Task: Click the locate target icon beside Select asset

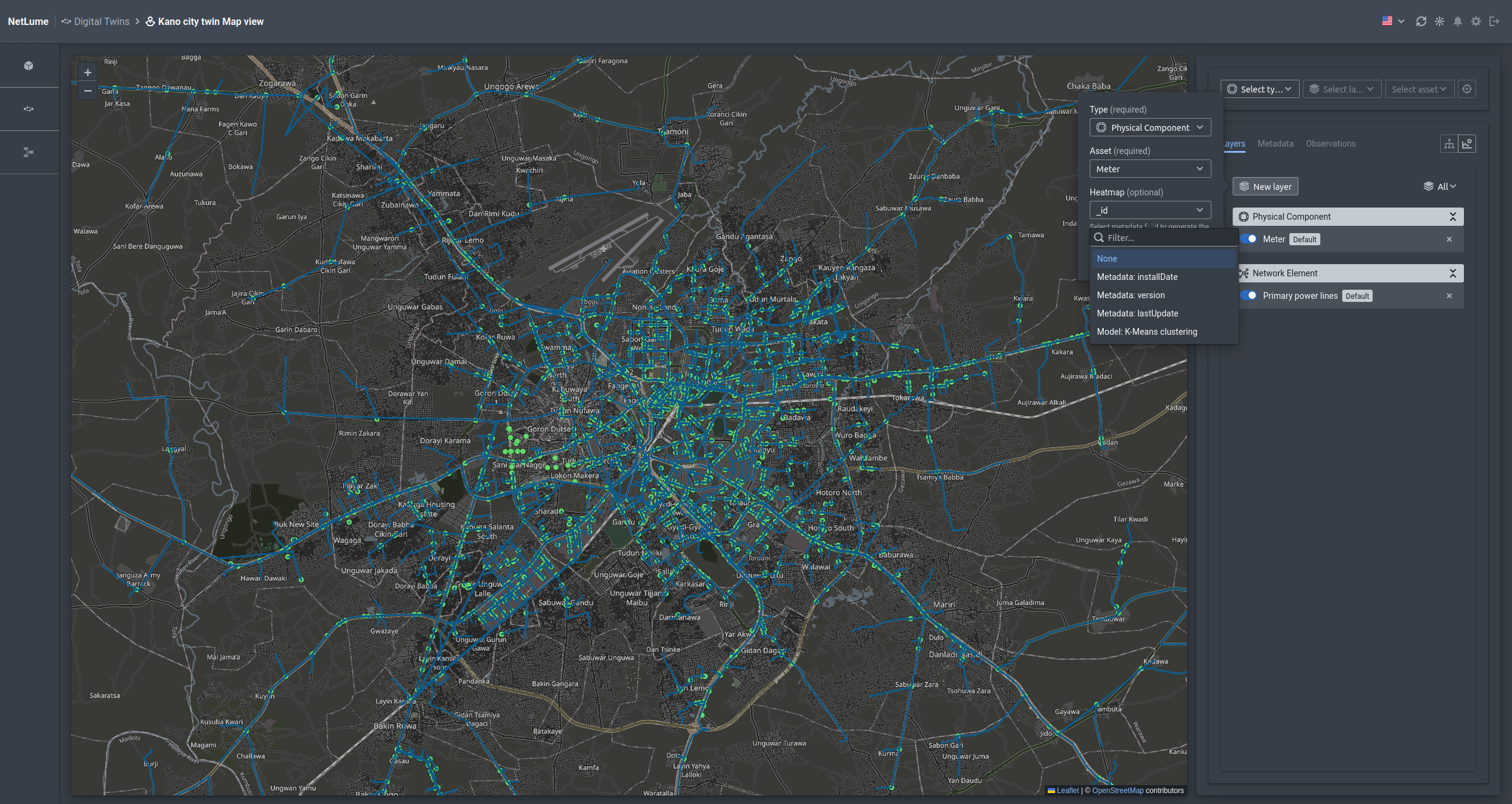Action: [1467, 89]
